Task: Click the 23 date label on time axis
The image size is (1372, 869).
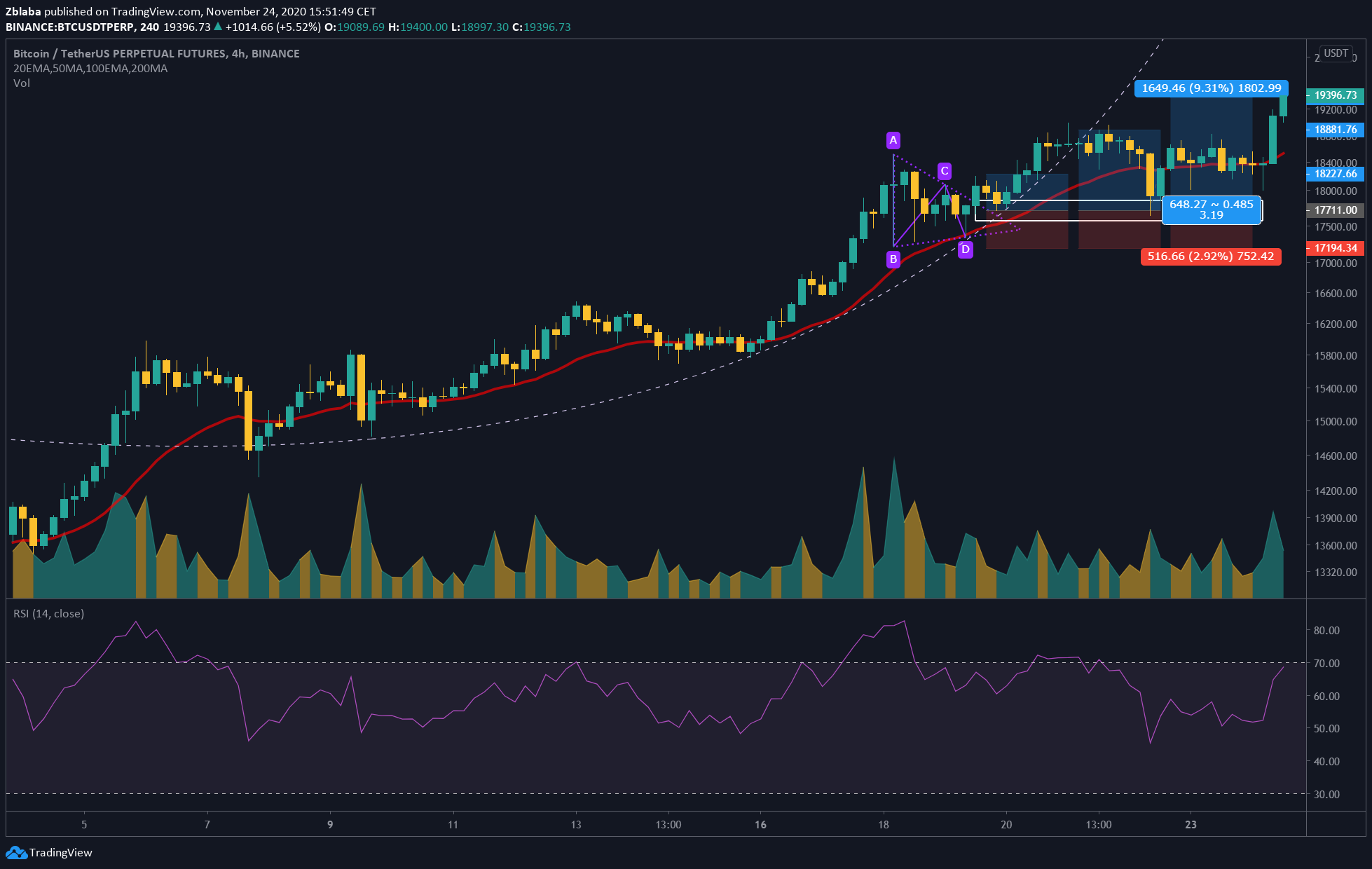Action: tap(1191, 825)
